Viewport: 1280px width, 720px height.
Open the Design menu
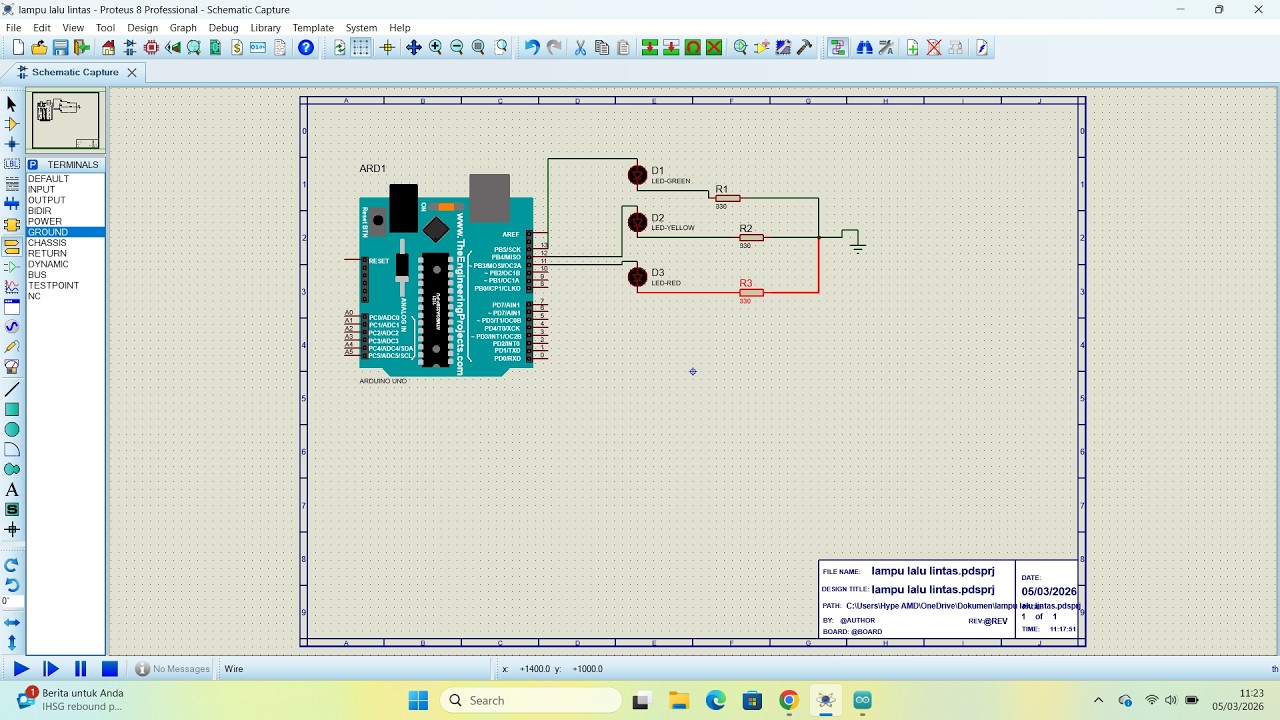coord(142,28)
